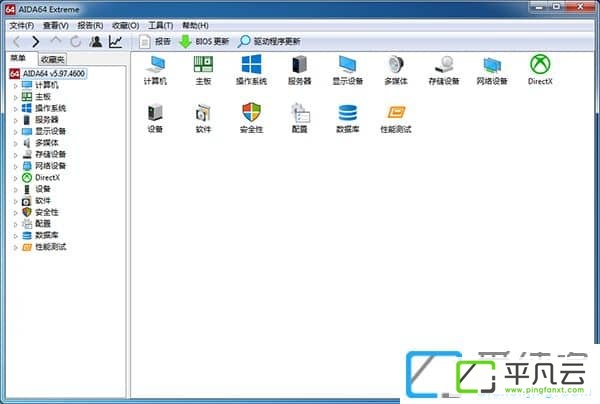This screenshot has width=600, height=404.
Task: Click the 驱动程序更新 toolbar button
Action: click(269, 41)
